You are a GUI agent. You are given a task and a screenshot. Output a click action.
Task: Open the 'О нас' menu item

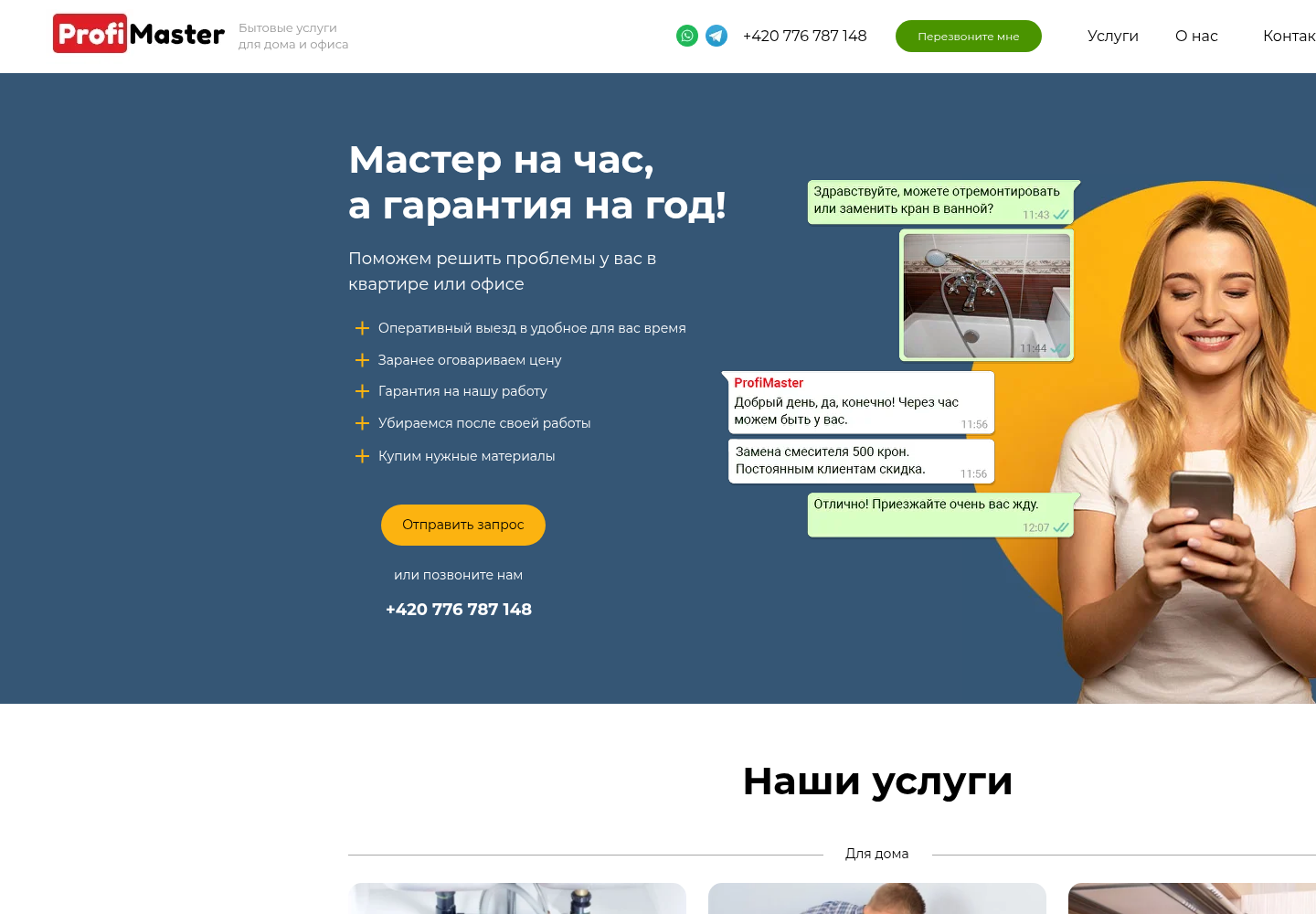click(x=1196, y=36)
